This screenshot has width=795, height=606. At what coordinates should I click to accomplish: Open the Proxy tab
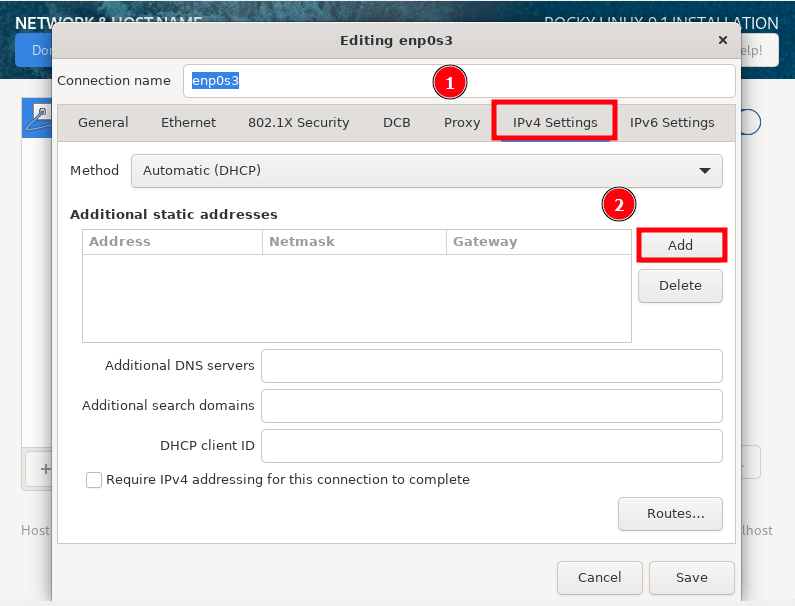(x=462, y=123)
